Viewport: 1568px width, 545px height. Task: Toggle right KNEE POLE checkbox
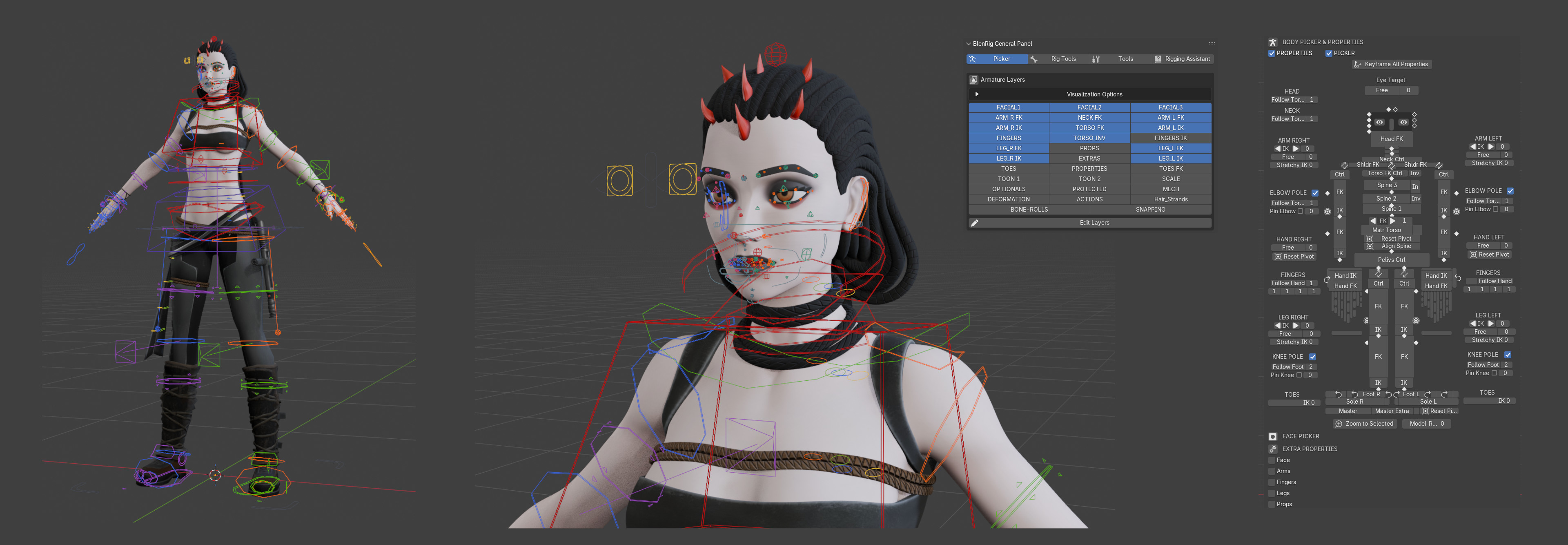(x=1313, y=357)
